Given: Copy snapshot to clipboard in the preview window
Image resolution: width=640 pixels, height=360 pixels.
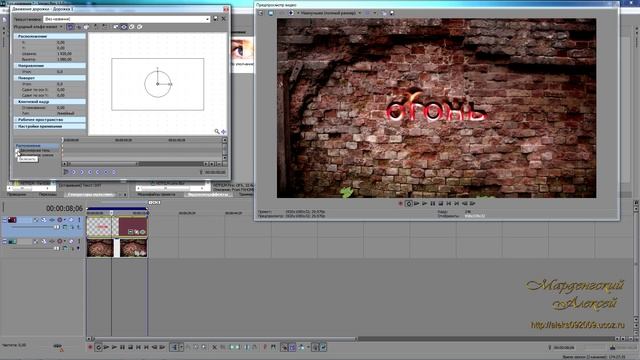Looking at the screenshot, I should (x=384, y=13).
